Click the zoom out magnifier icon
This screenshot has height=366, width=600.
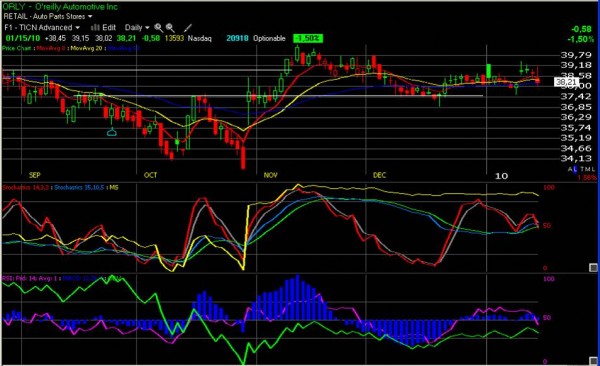(x=170, y=28)
